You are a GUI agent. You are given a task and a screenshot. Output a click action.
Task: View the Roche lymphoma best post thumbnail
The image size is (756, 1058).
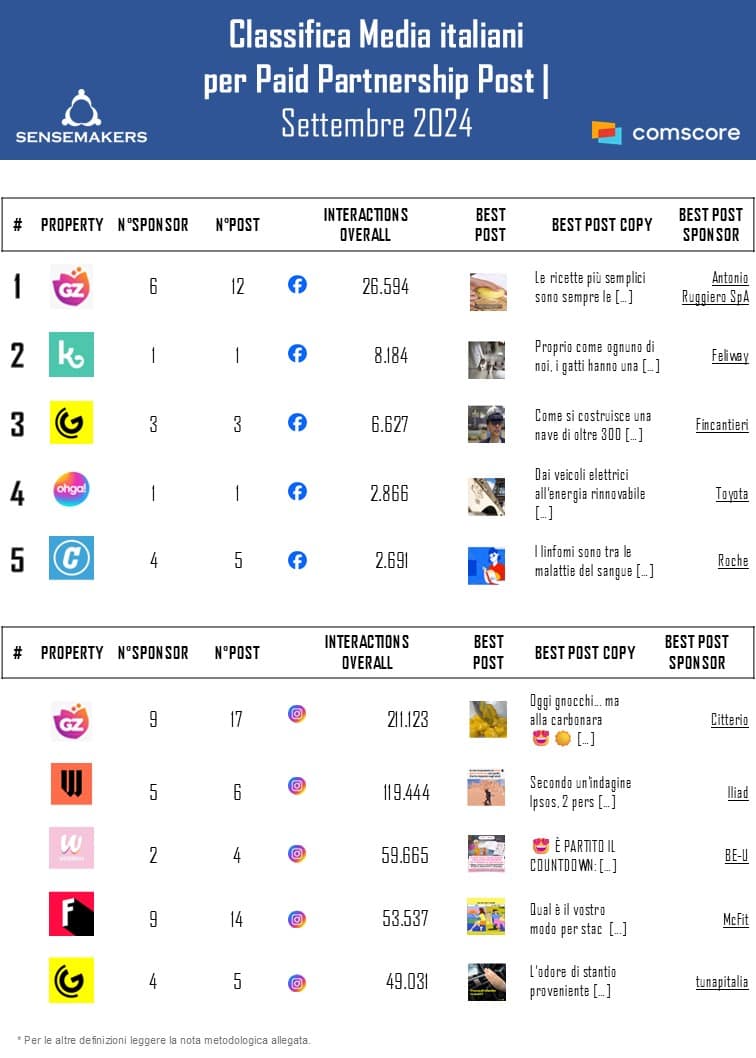(486, 566)
